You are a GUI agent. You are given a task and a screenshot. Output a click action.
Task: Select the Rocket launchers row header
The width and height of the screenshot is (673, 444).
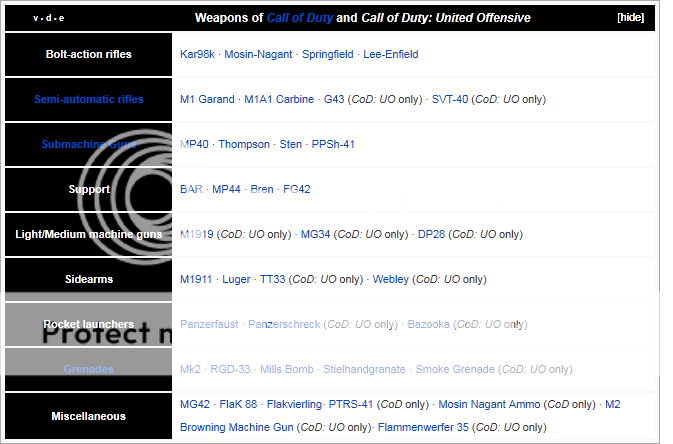point(88,324)
